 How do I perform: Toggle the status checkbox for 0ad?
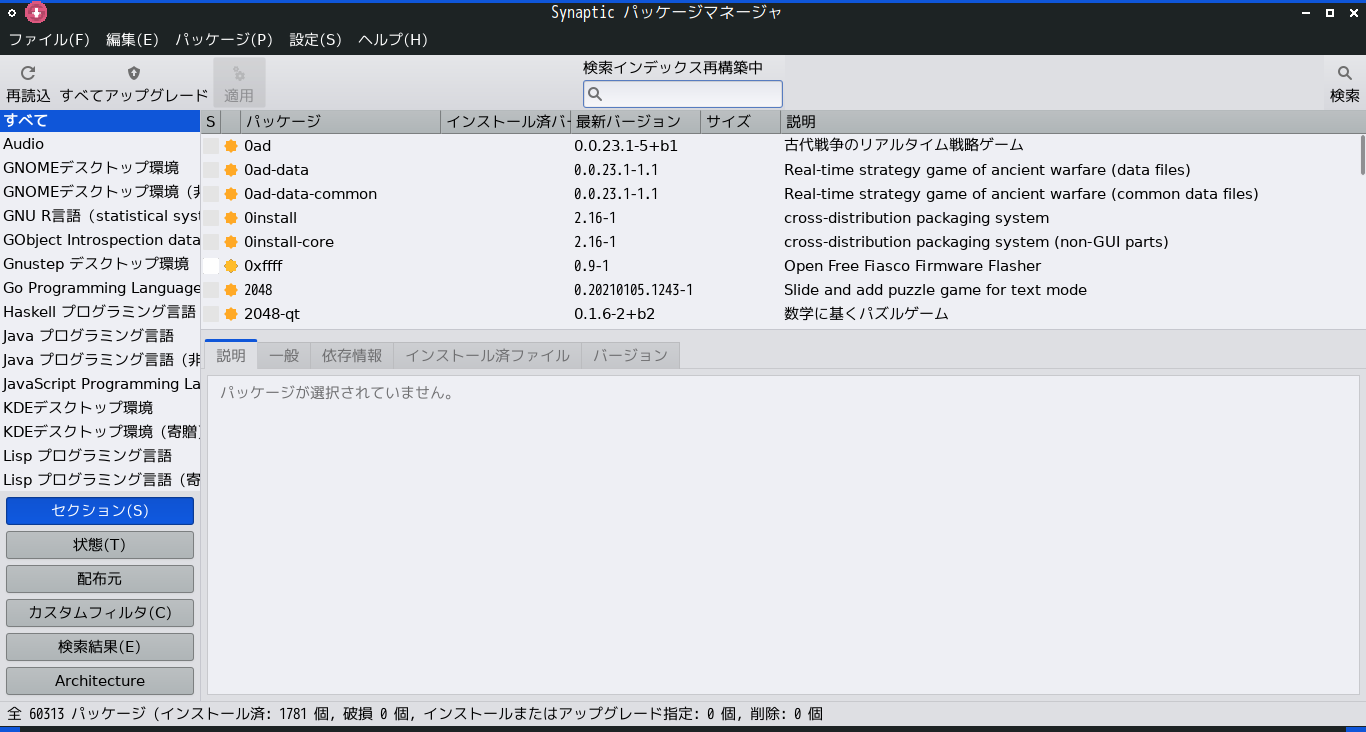coord(211,146)
